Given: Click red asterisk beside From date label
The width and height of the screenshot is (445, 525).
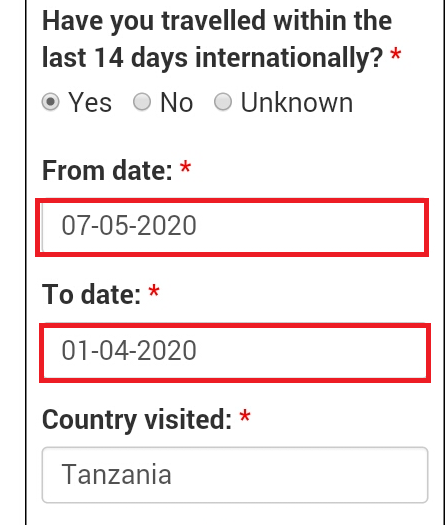Looking at the screenshot, I should (186, 166).
